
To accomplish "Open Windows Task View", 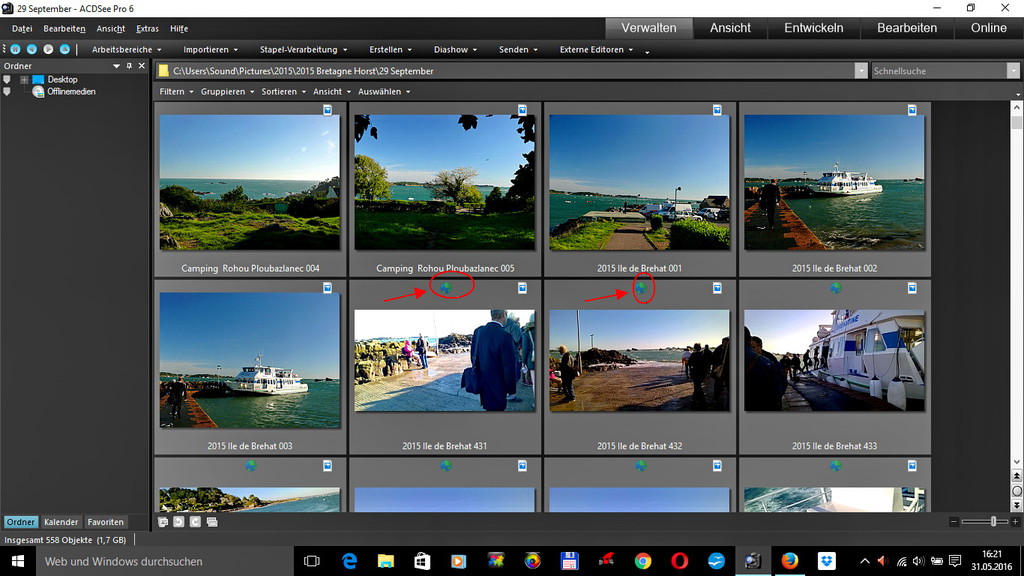I will click(x=312, y=561).
